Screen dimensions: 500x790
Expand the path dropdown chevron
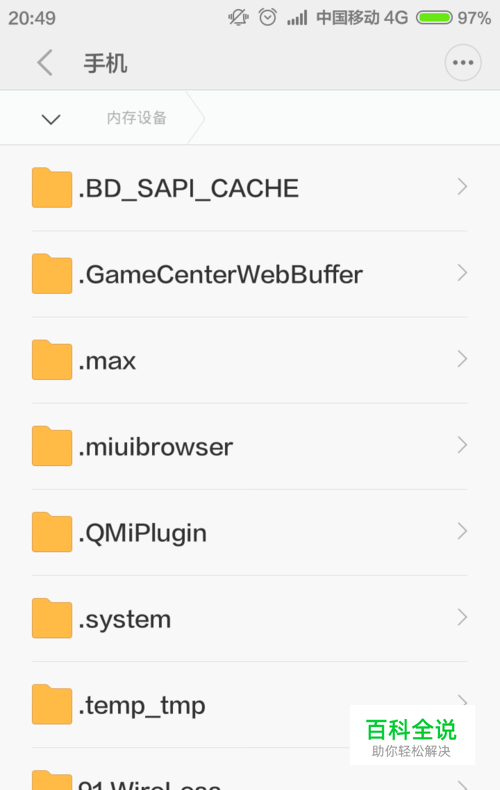coord(51,119)
